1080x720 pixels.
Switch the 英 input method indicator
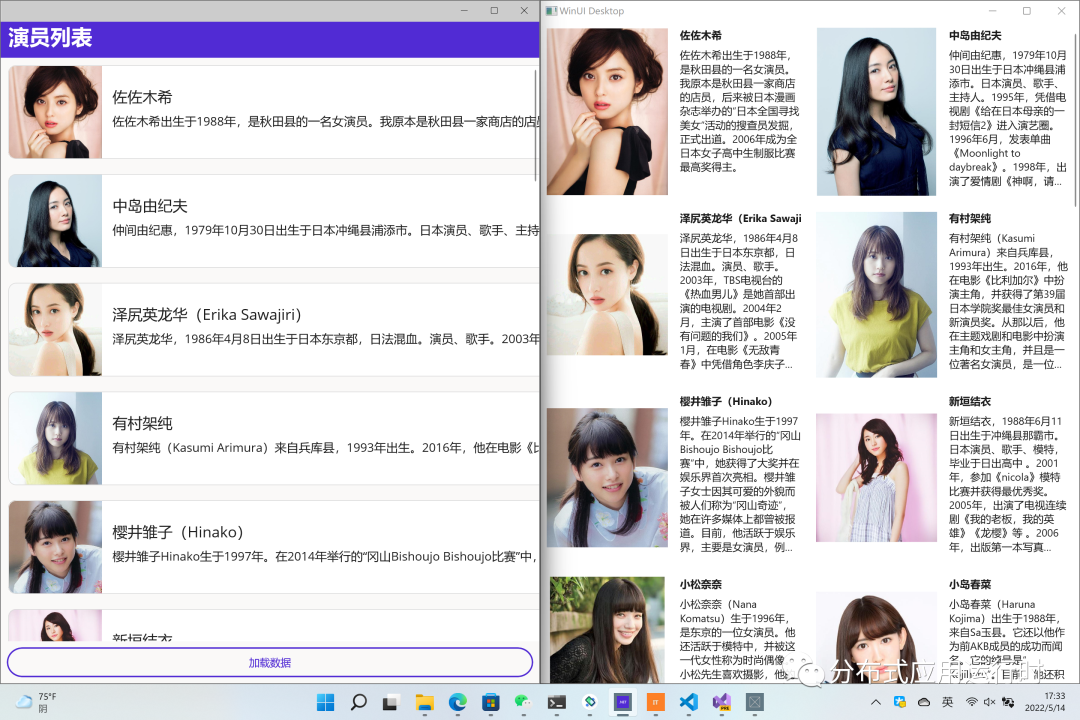948,702
